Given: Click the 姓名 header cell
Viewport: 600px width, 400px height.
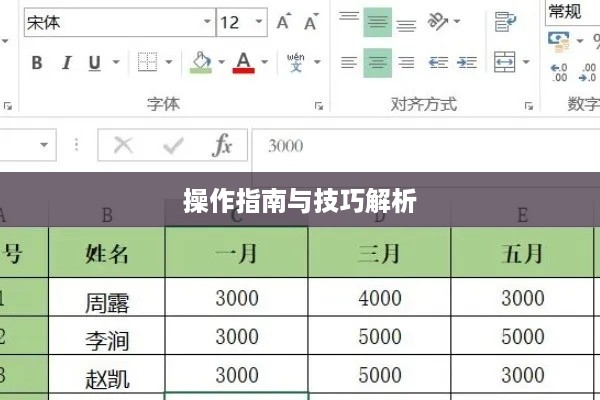Looking at the screenshot, I should (107, 253).
